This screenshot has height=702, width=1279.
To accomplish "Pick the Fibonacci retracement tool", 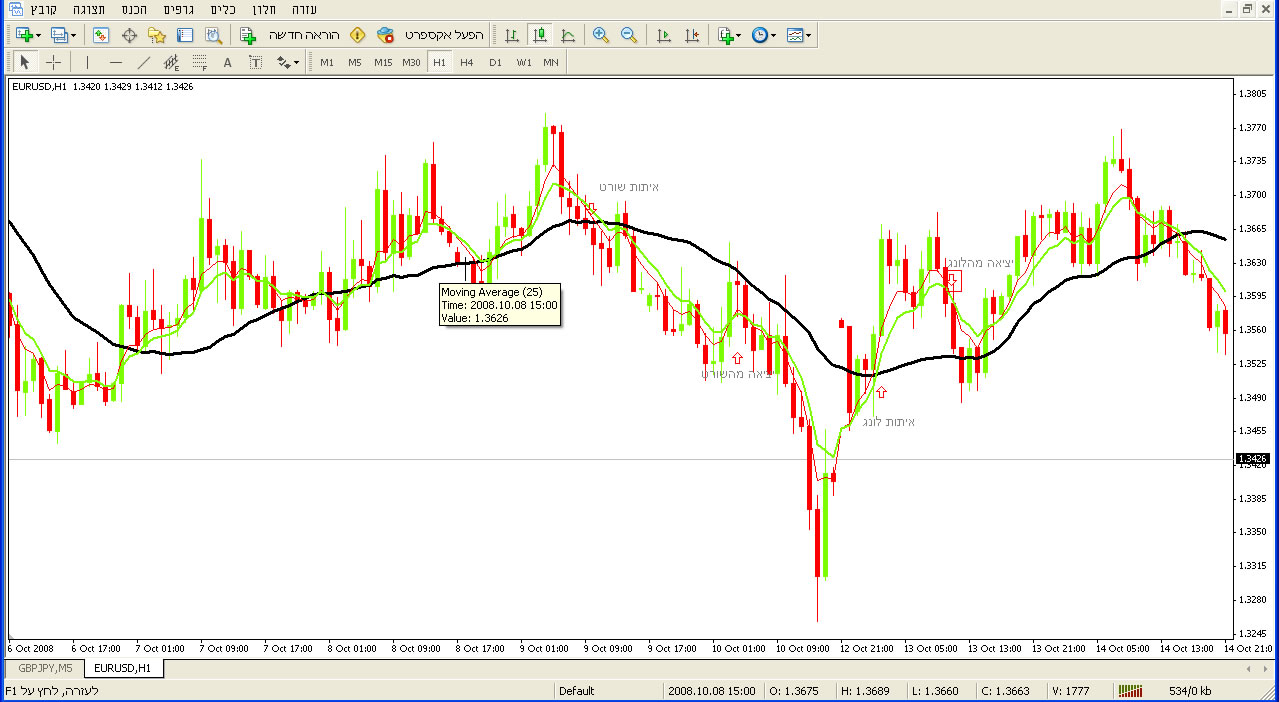I will pos(199,62).
